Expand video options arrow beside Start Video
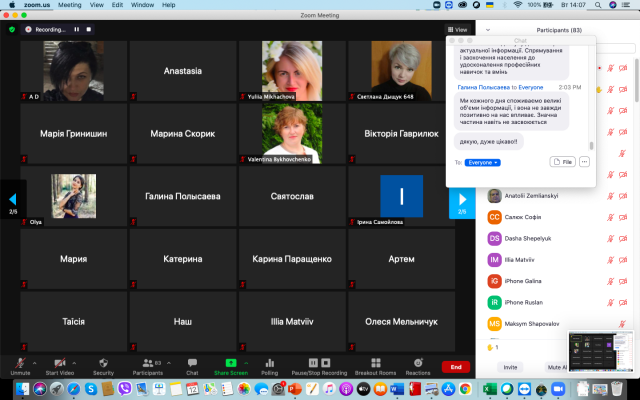This screenshot has width=640, height=400. (x=74, y=362)
